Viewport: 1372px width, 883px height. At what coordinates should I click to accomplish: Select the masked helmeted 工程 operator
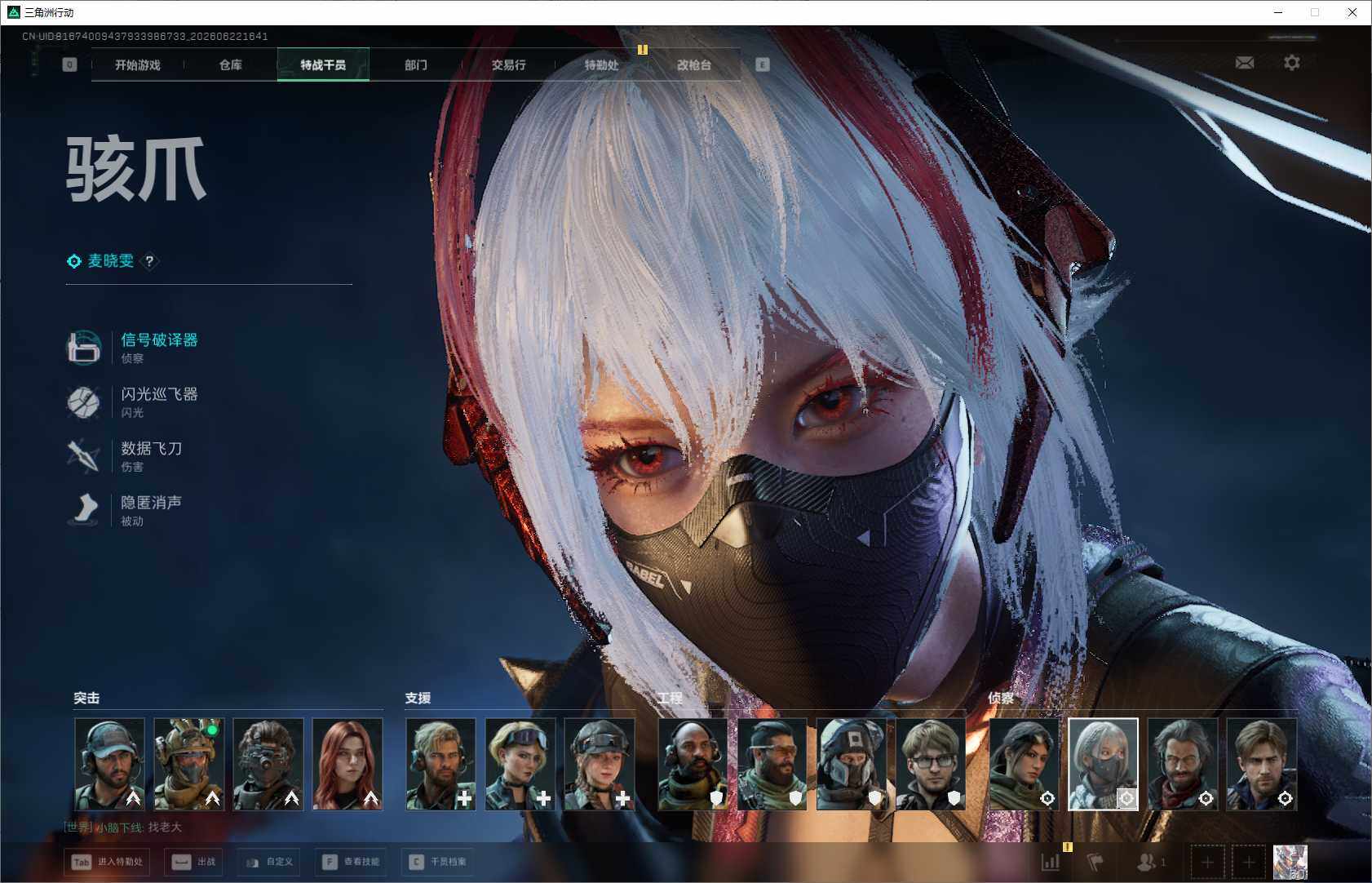tap(851, 764)
